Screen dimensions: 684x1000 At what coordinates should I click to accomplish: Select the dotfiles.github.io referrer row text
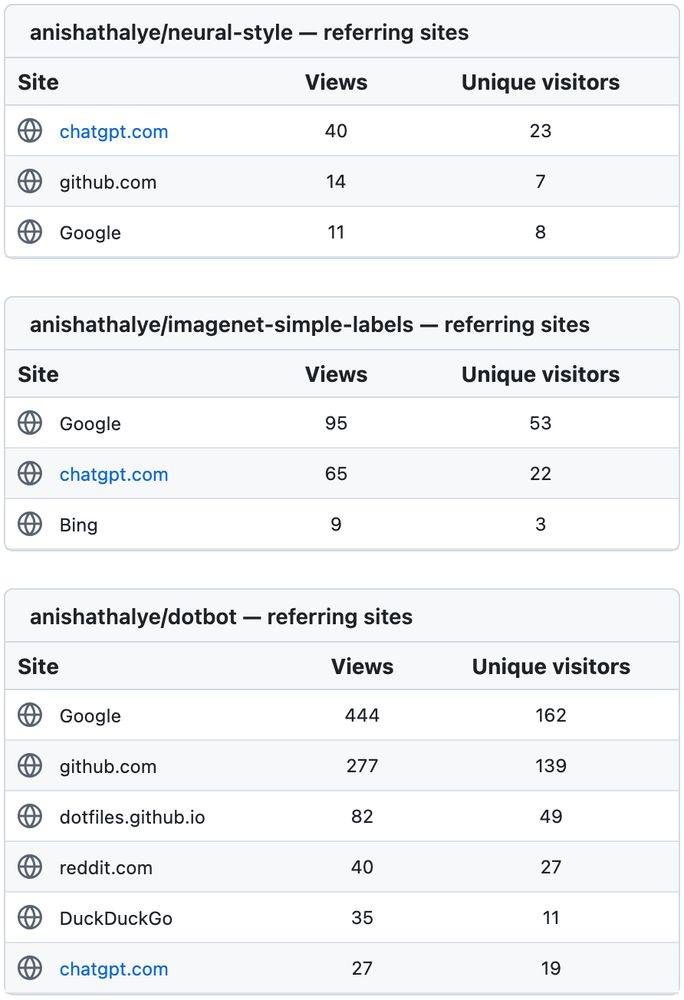(x=132, y=817)
